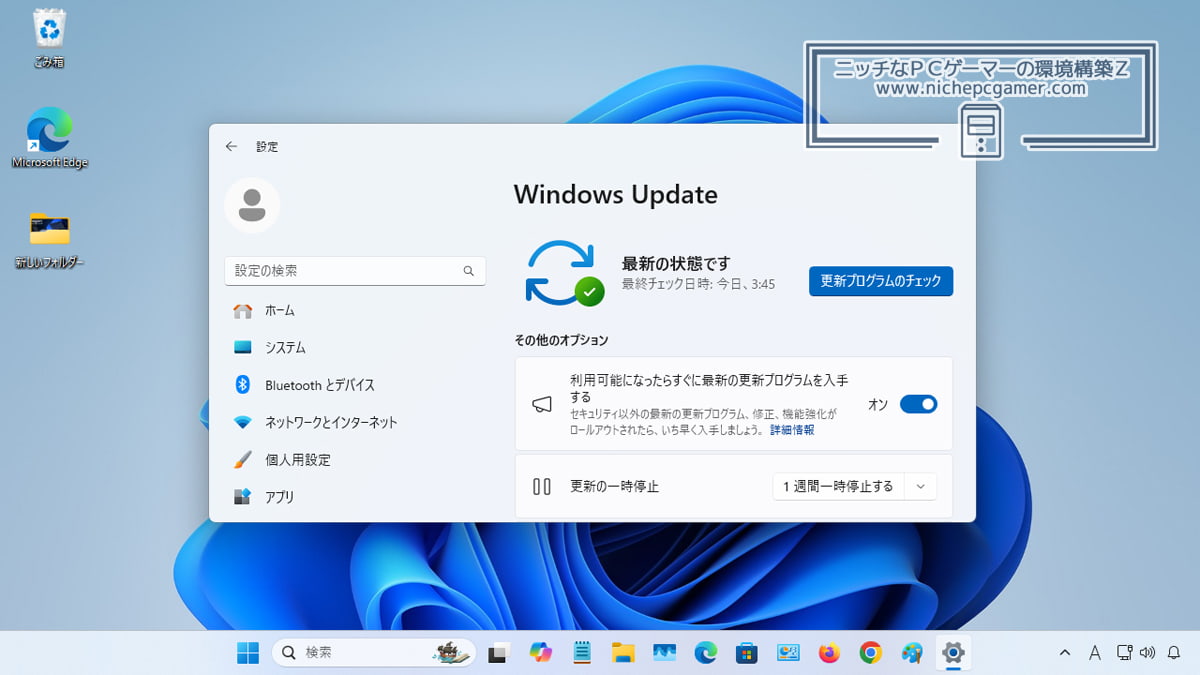Screen dimensions: 1200x675
Task: Open File Explorer from the taskbar
Action: pos(623,653)
